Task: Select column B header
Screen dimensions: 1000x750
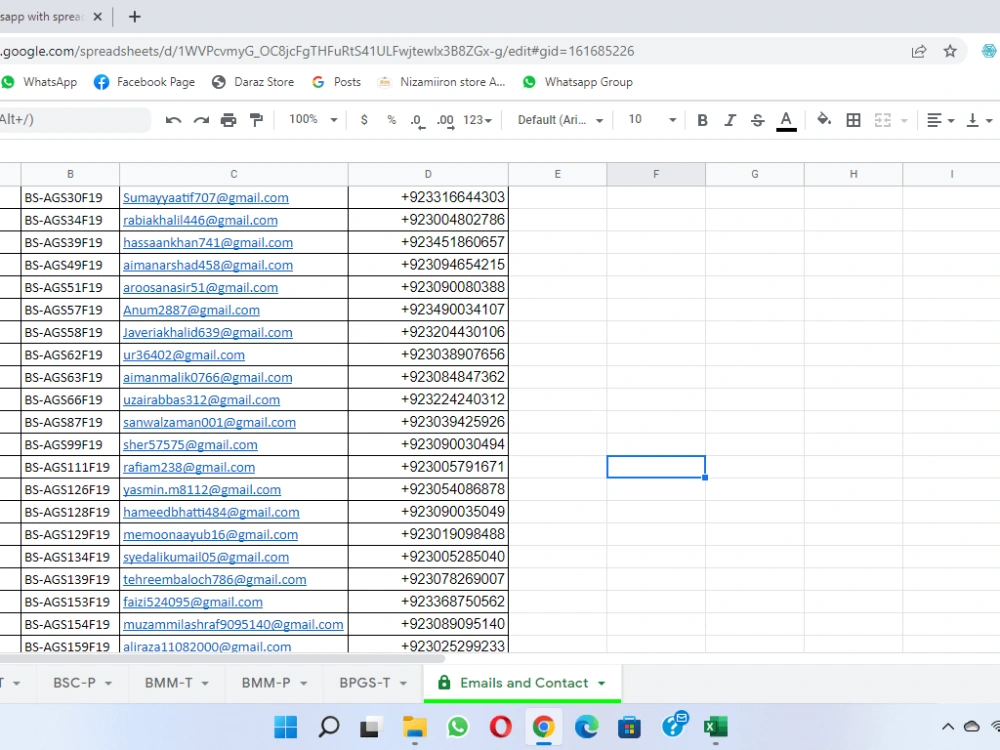Action: [70, 174]
